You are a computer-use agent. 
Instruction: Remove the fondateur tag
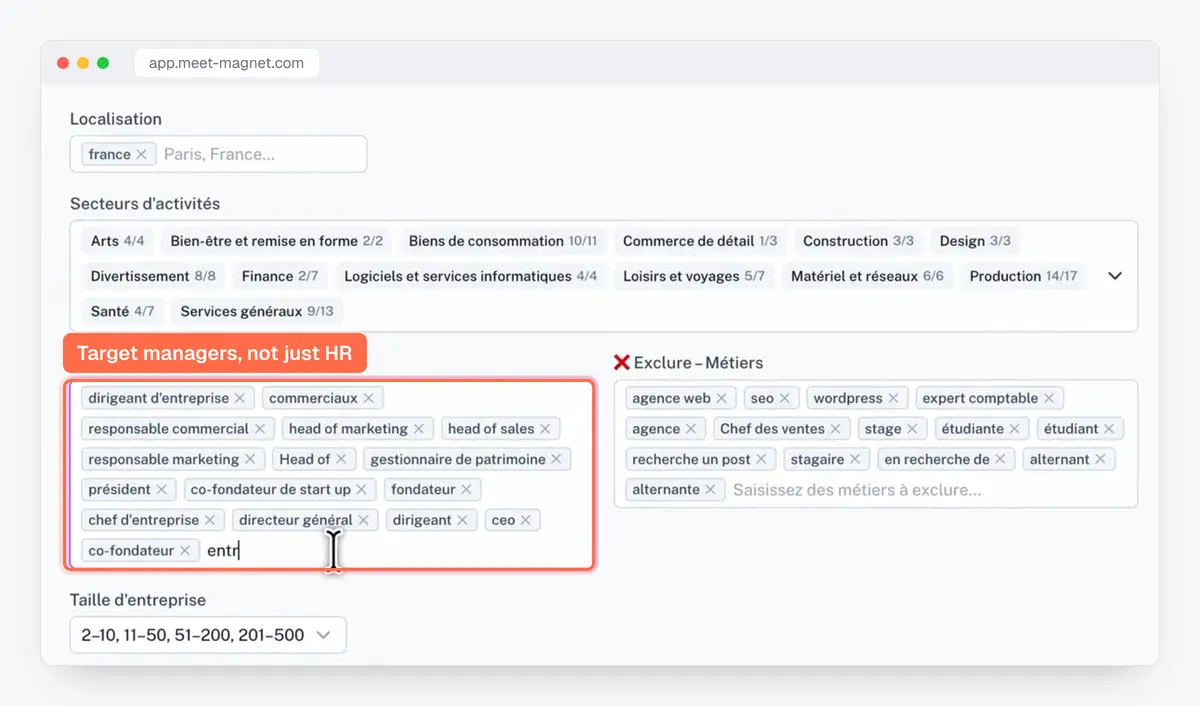pos(466,489)
